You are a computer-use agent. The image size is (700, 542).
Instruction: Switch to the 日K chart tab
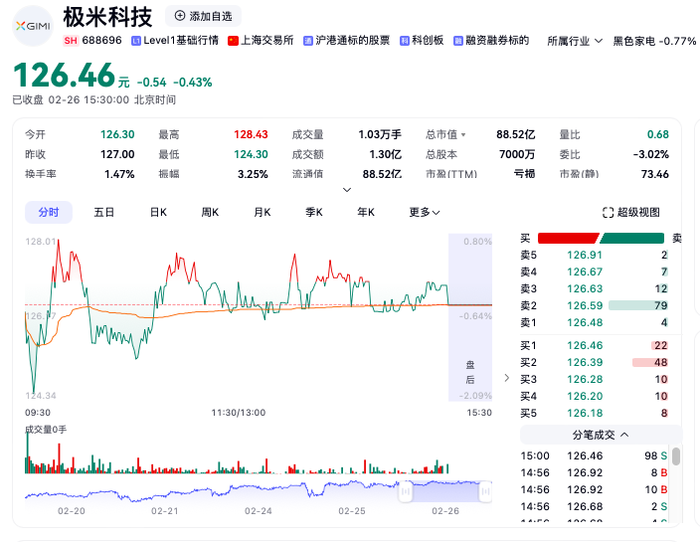pos(158,213)
